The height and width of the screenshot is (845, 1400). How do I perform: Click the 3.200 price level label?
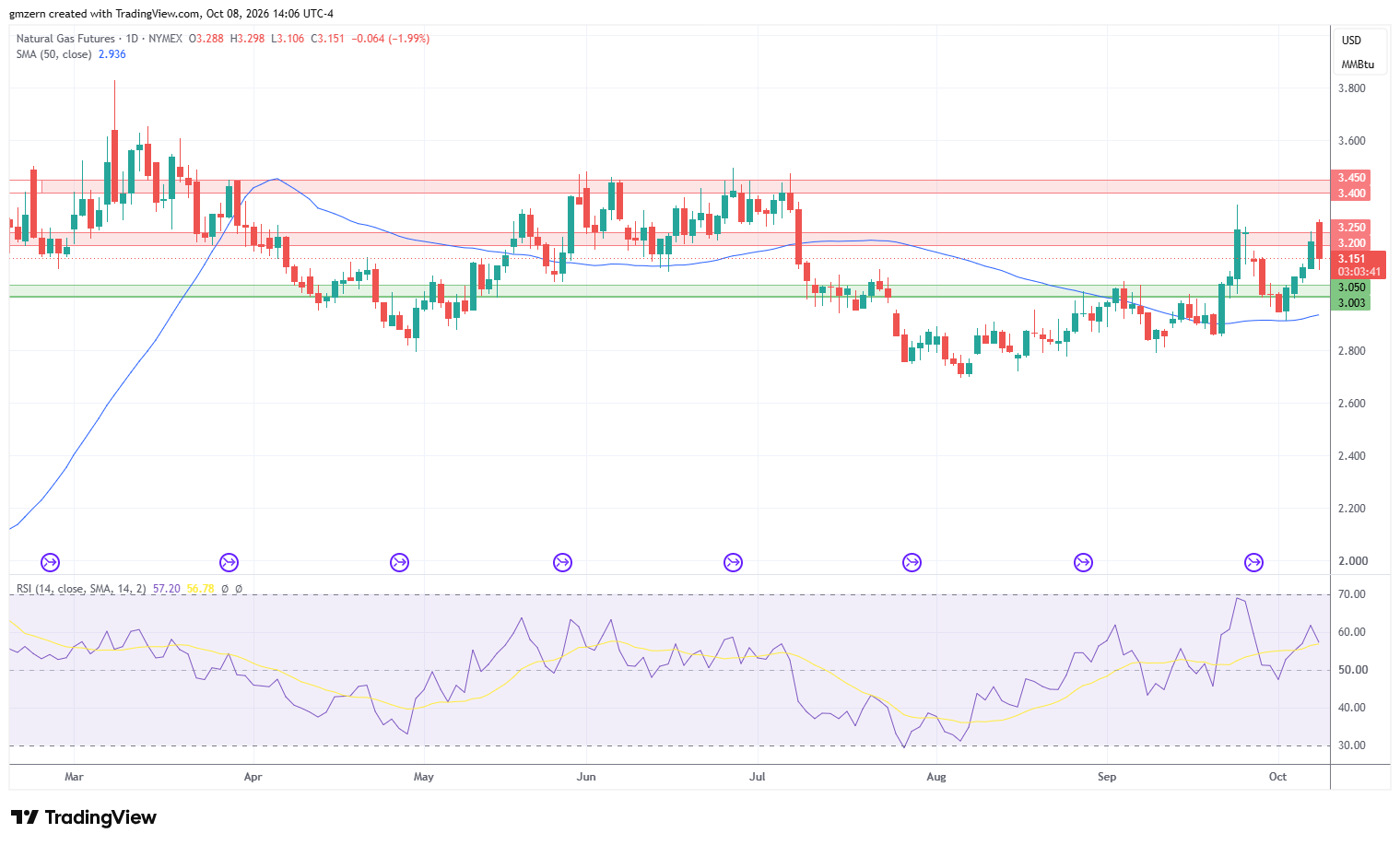[x=1352, y=243]
